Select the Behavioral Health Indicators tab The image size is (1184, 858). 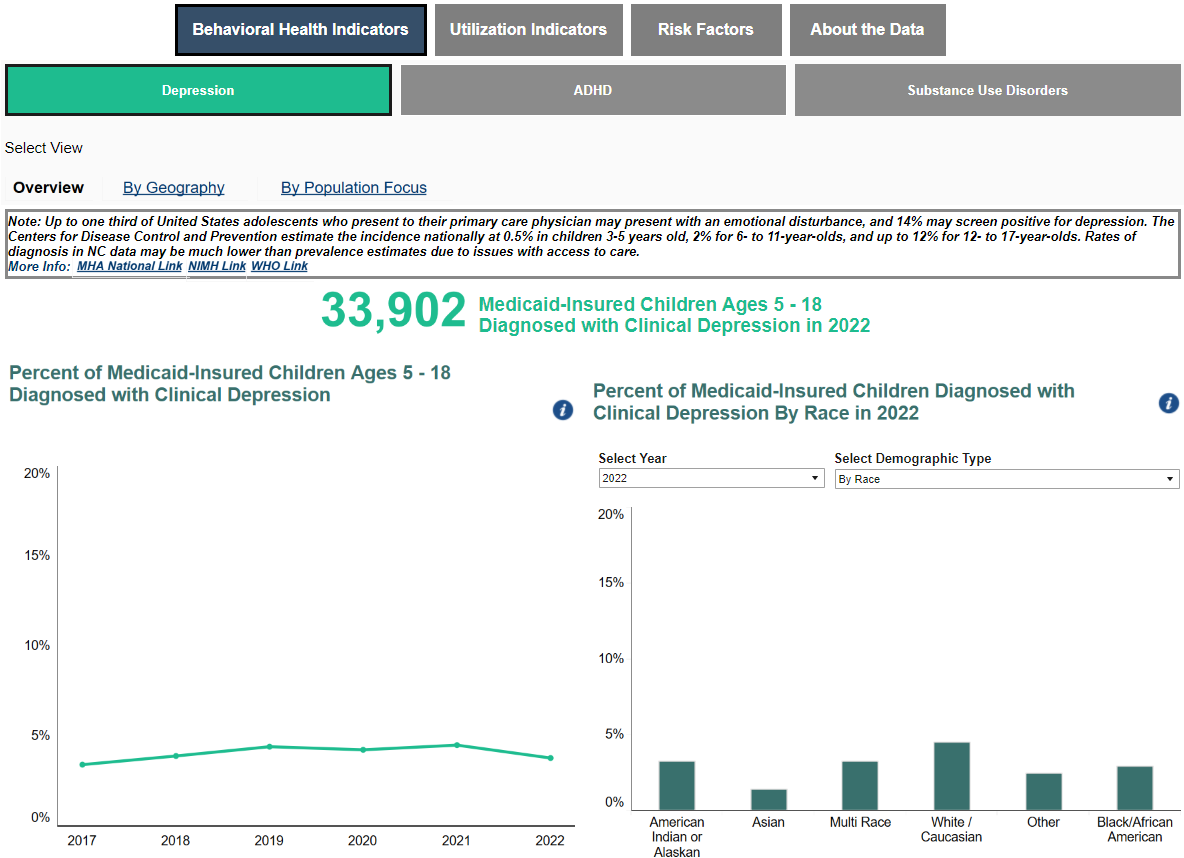coord(300,30)
